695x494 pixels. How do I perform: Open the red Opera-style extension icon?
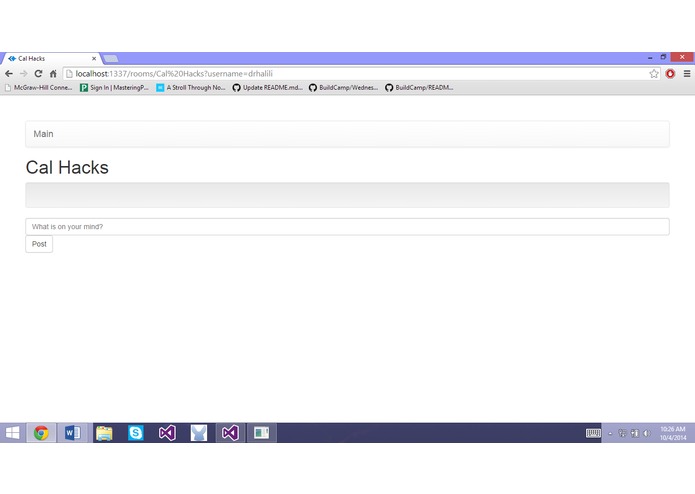tap(670, 74)
